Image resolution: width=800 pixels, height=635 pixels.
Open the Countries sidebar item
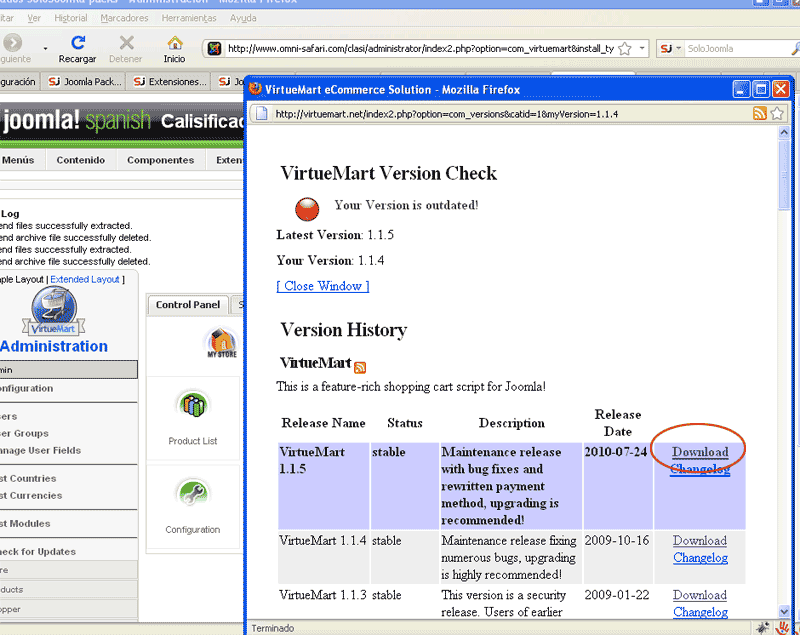point(28,478)
